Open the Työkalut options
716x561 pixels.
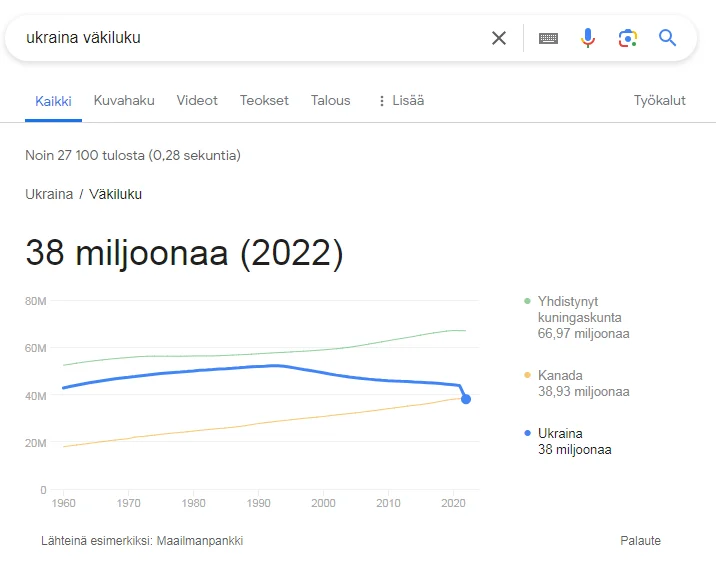(659, 100)
